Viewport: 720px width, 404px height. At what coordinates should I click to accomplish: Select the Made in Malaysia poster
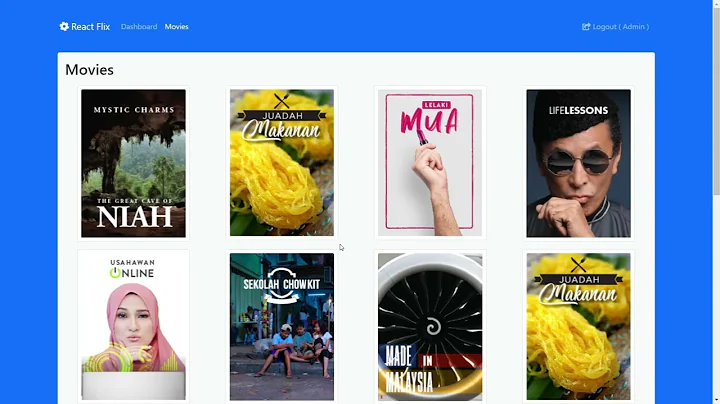[430, 326]
